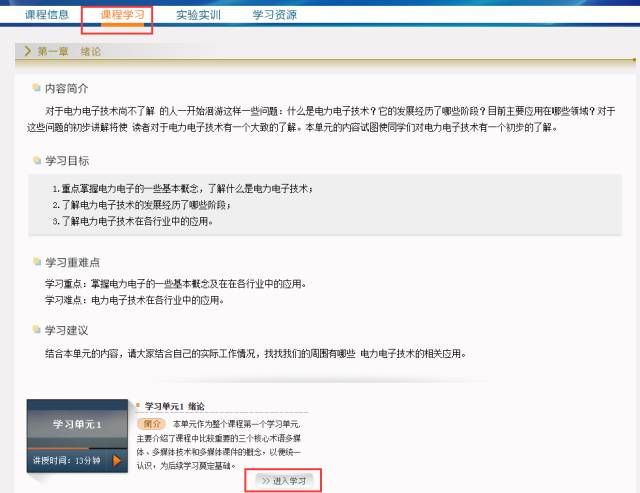Click the folder icon beside 学习建议
The image size is (640, 493).
(x=37, y=329)
